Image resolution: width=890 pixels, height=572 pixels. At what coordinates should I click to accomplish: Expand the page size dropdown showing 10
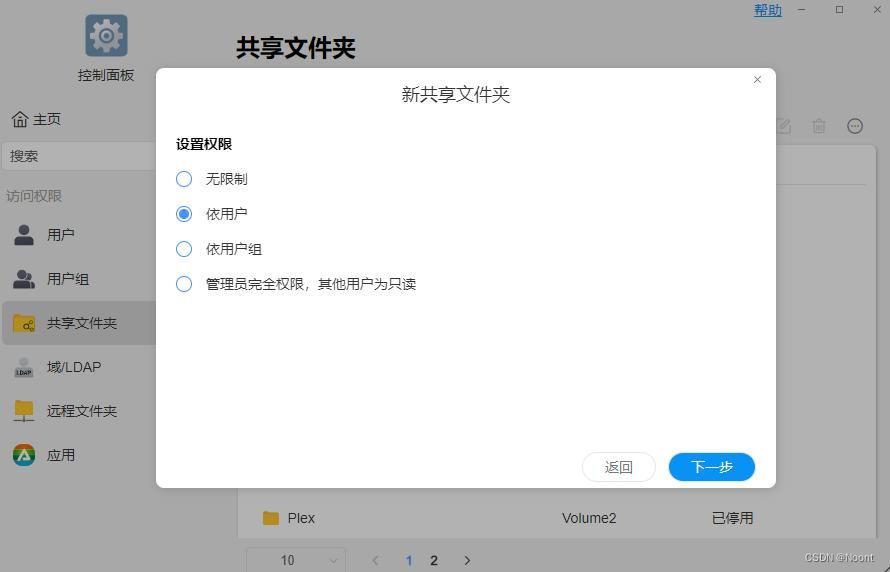tap(296, 560)
